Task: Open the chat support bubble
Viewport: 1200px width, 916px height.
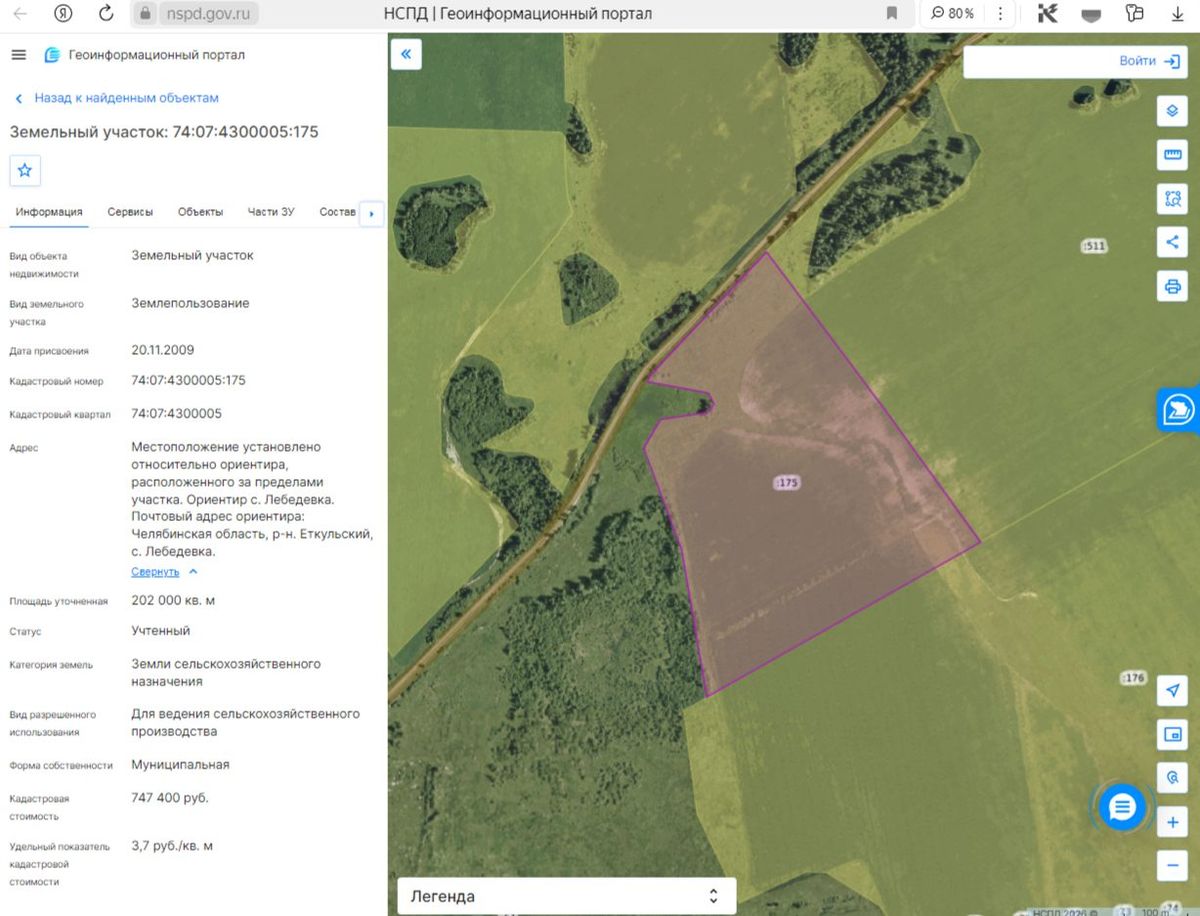Action: [x=1123, y=808]
